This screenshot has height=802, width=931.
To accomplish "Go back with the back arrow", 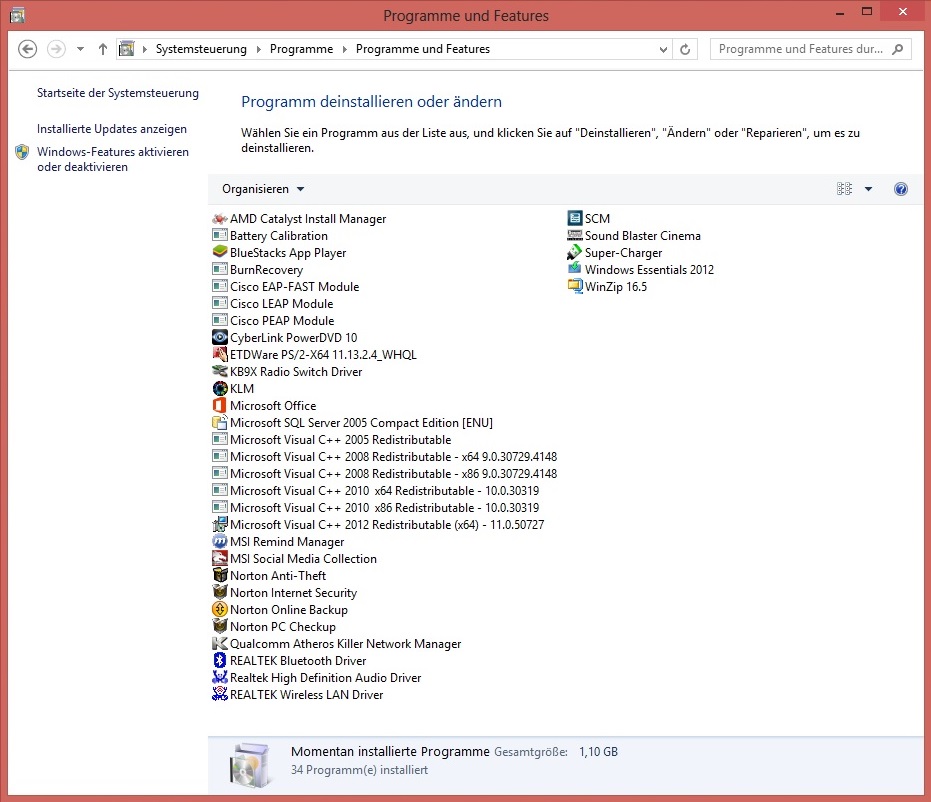I will 27,49.
